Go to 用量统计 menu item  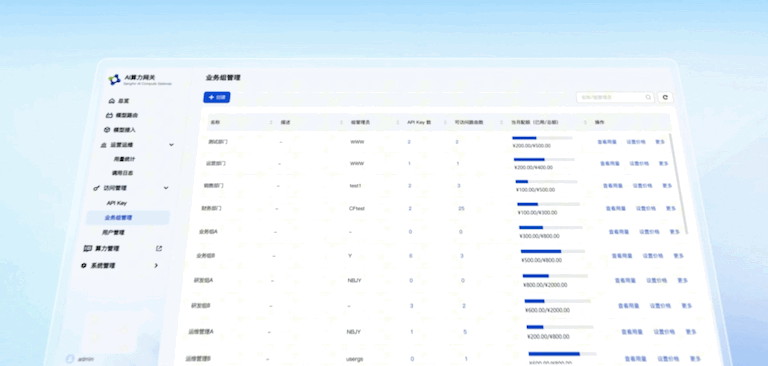pyautogui.click(x=124, y=159)
